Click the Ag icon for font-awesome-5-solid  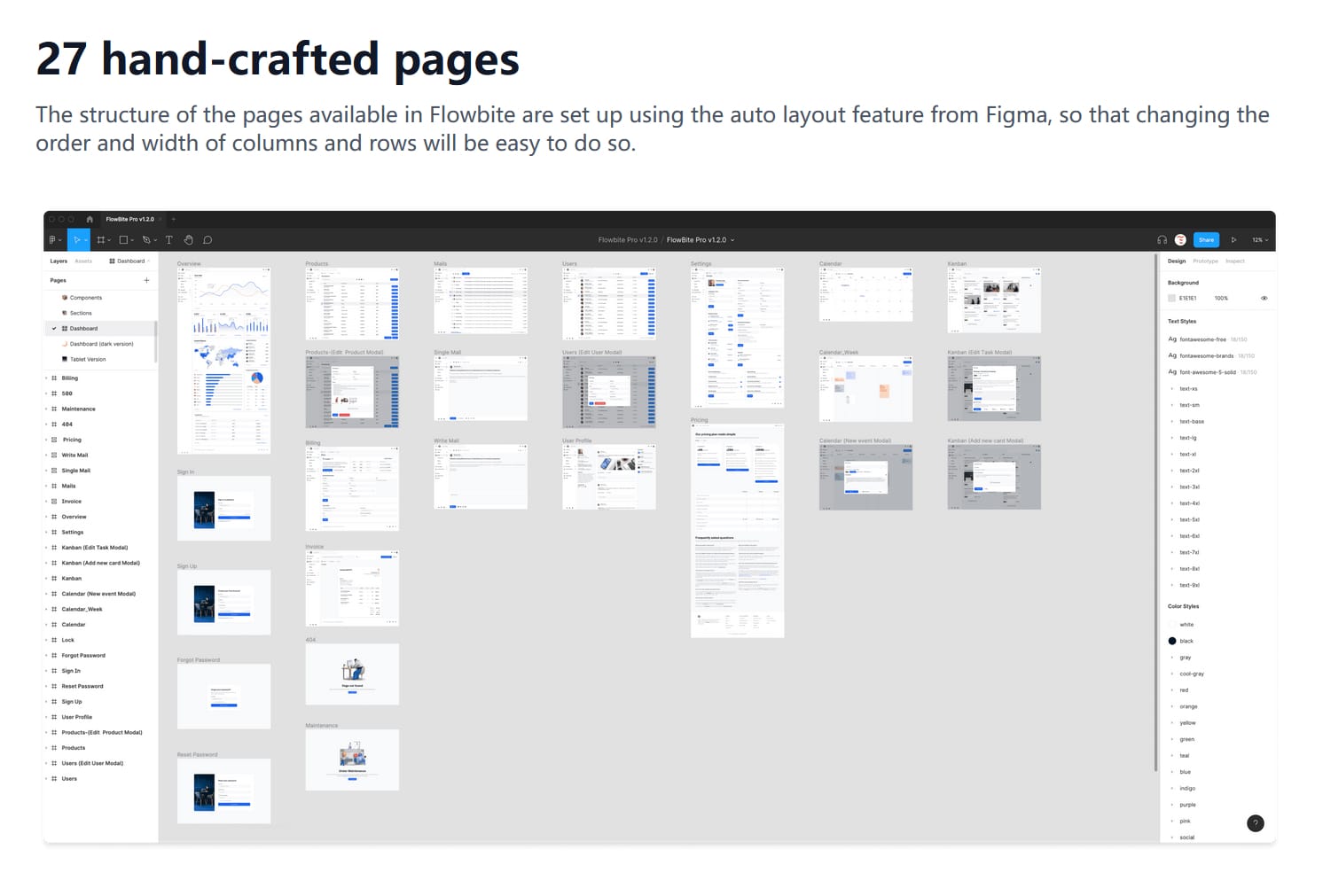pos(1172,372)
